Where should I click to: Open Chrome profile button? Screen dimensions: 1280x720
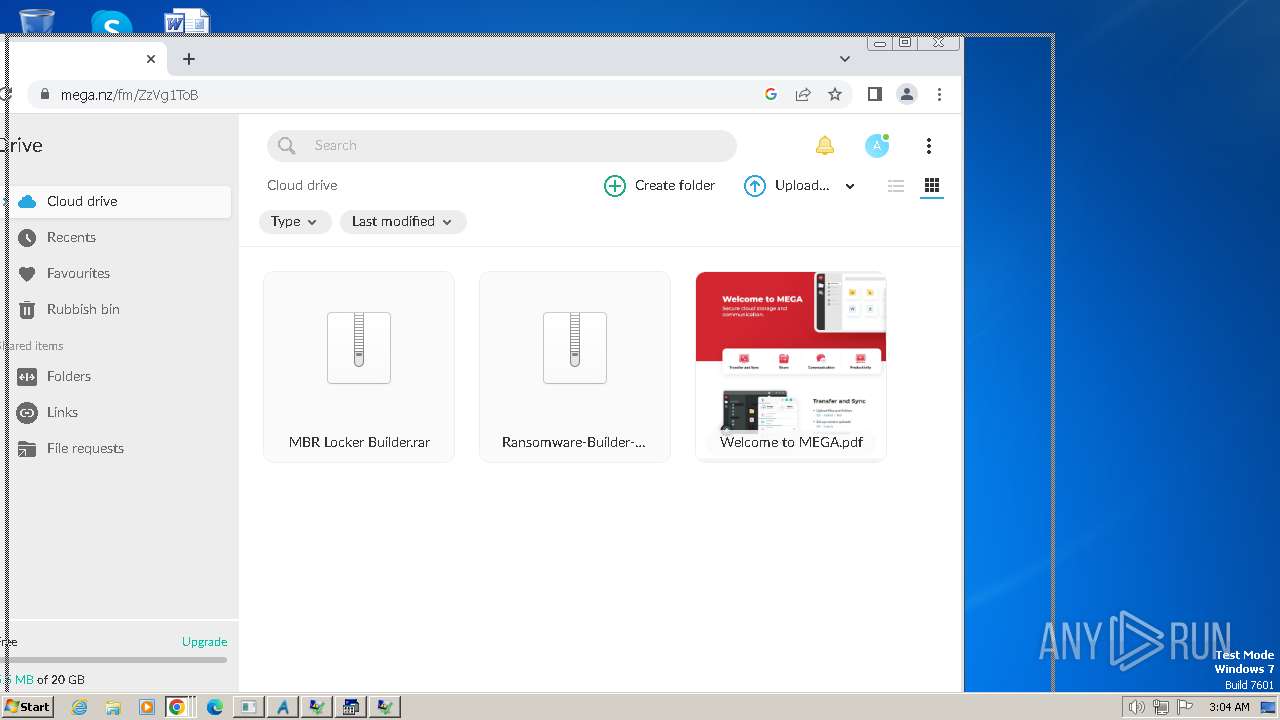pos(907,94)
